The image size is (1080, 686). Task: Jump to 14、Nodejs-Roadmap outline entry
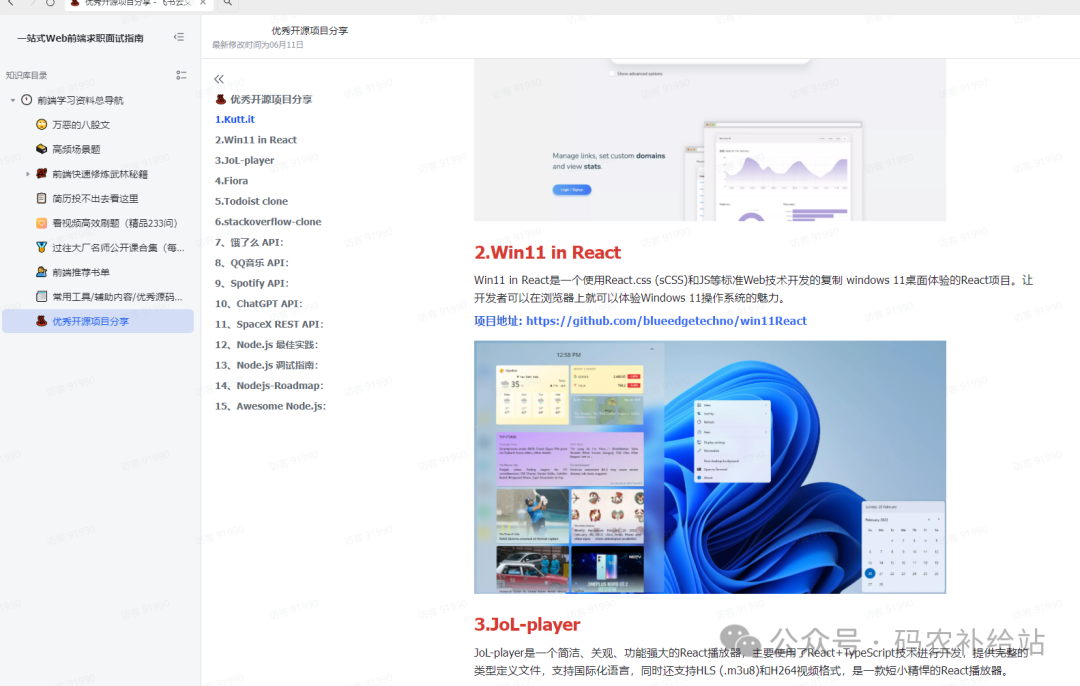(x=269, y=386)
